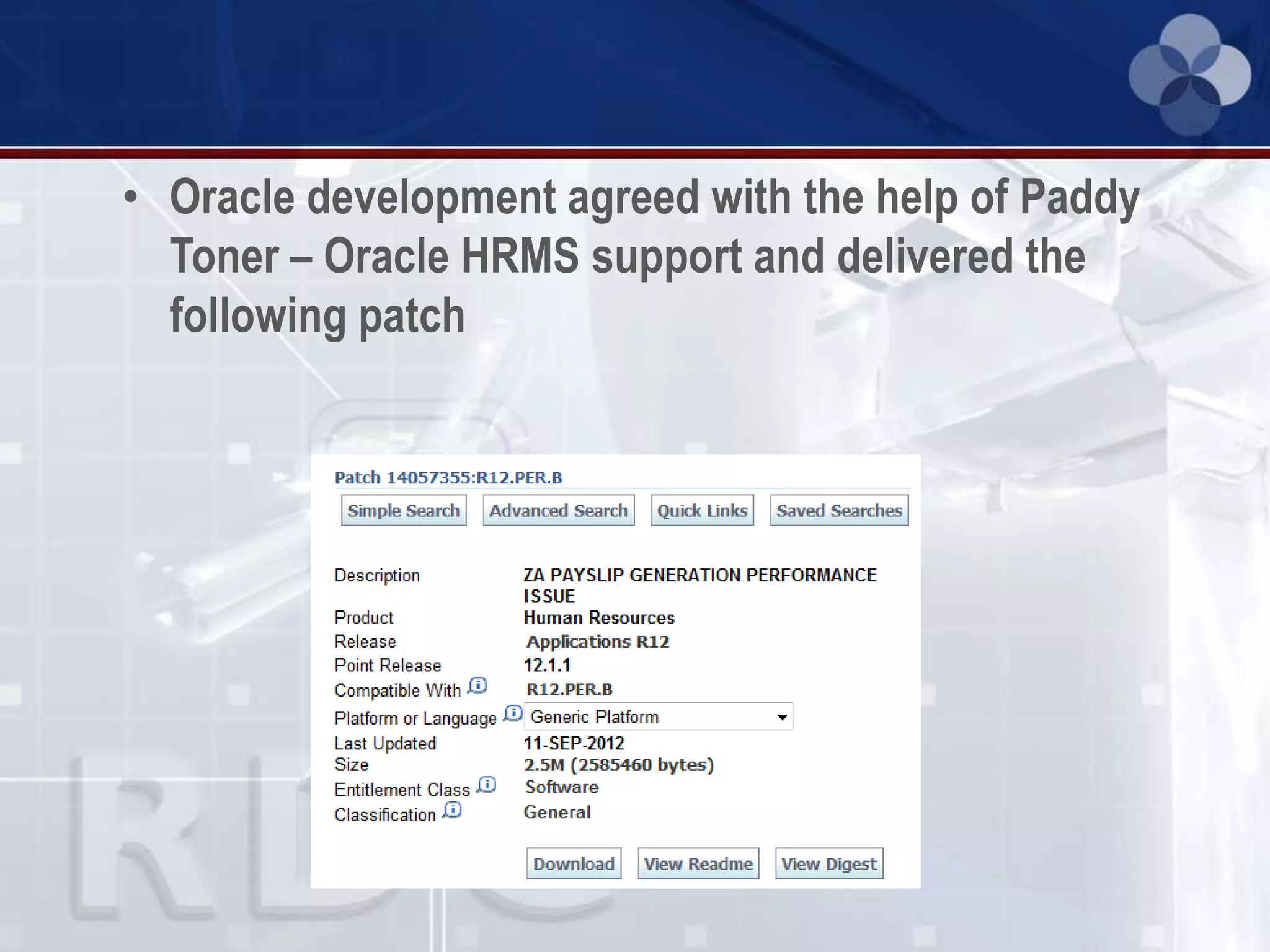Select the ZA PAYSLIP GENERATION PERFORMANCE ISSUE description
The image size is (1270, 952).
point(700,586)
